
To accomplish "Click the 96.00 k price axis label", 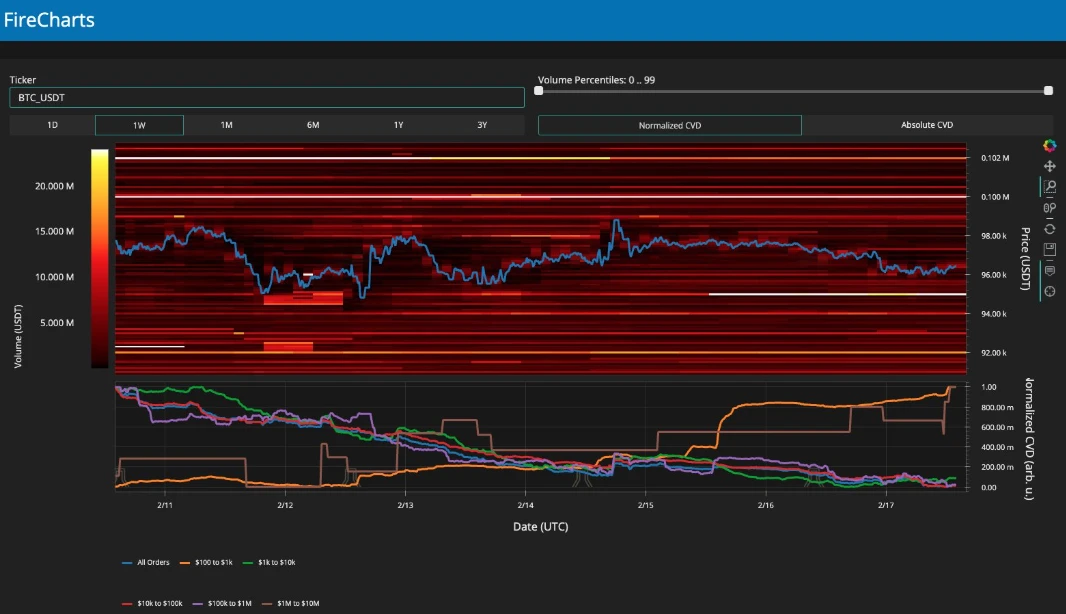I will point(993,275).
